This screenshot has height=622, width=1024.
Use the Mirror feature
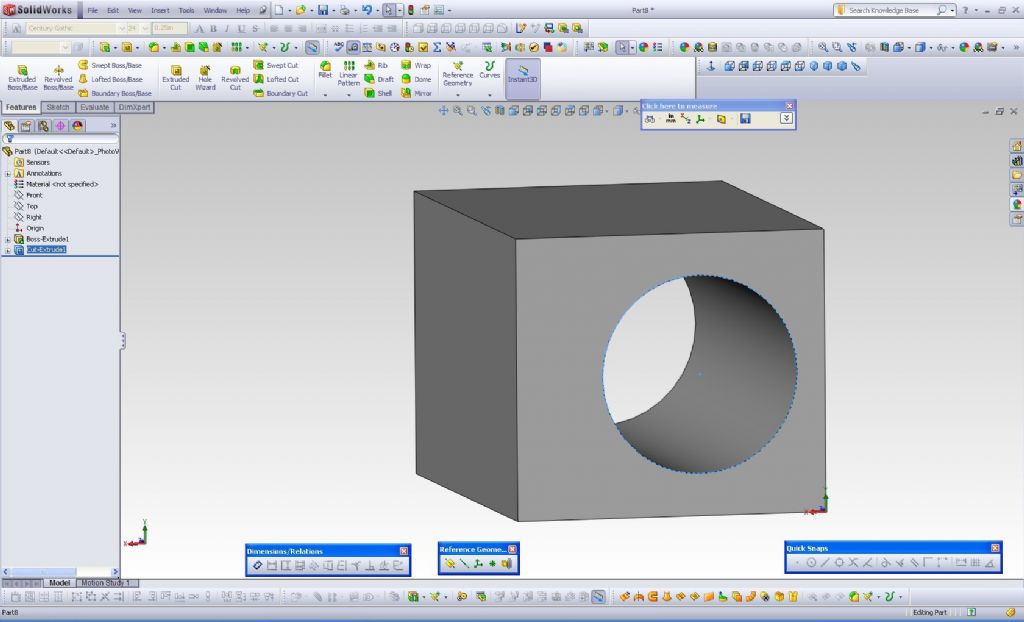coord(416,93)
